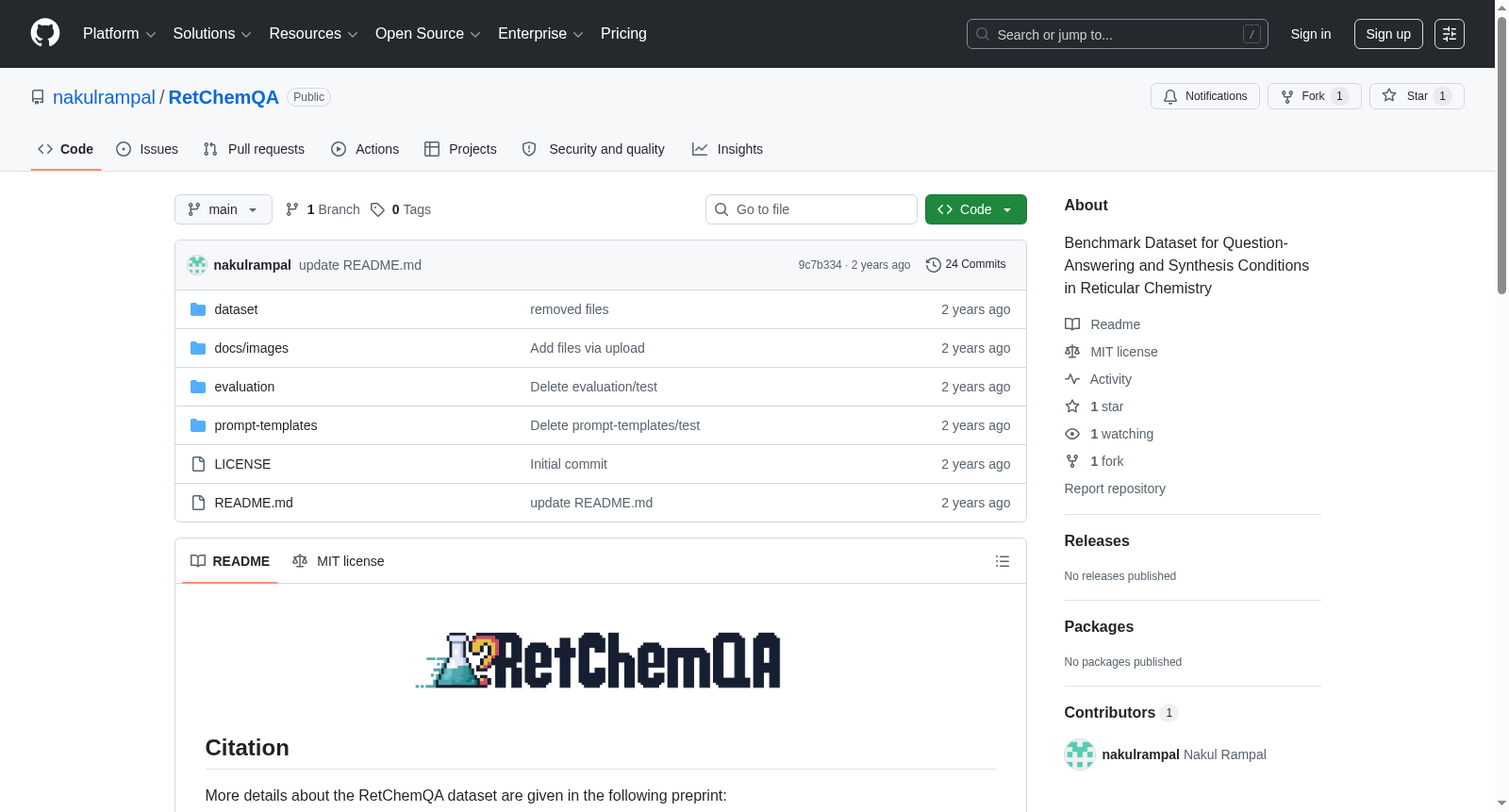This screenshot has height=812, width=1509.
Task: Open commit message 'Add files via upload'
Action: coord(588,348)
